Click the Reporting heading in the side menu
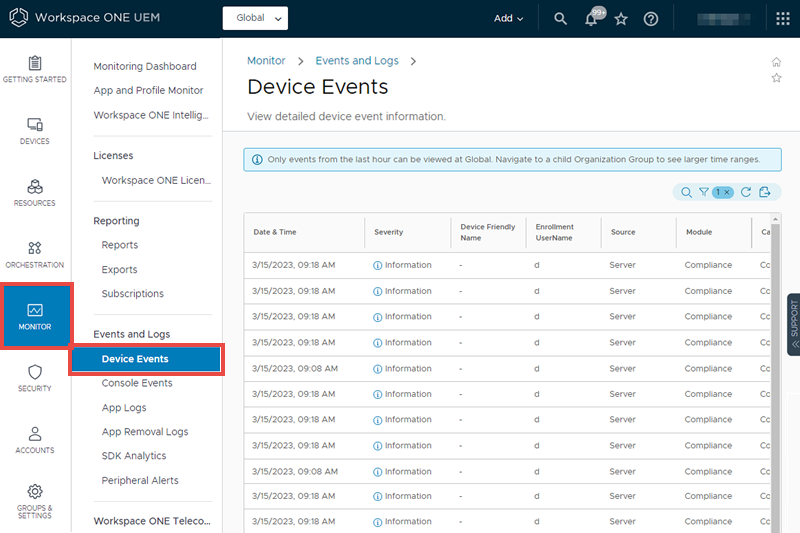Image resolution: width=800 pixels, height=533 pixels. click(116, 221)
